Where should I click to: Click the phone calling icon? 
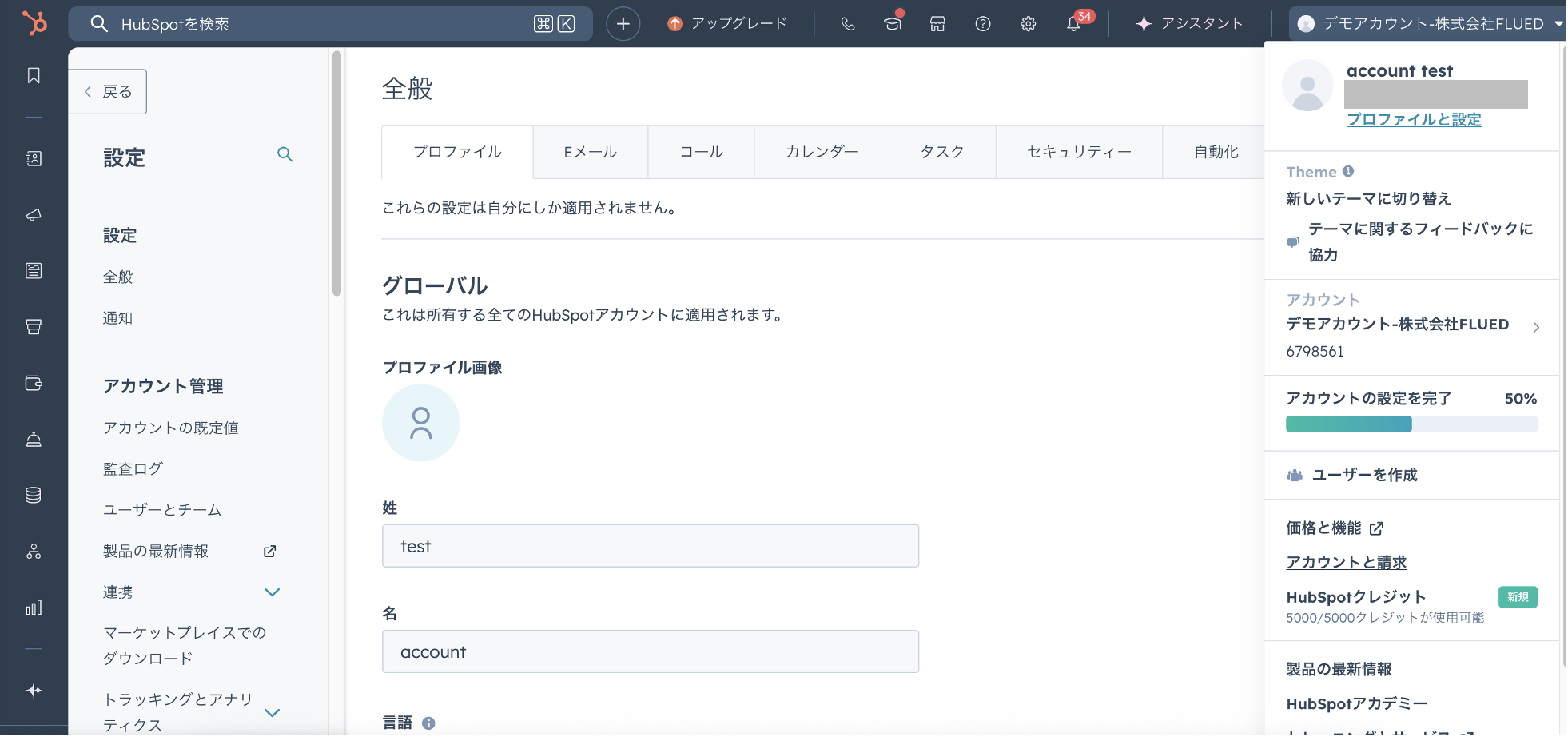pyautogui.click(x=848, y=24)
